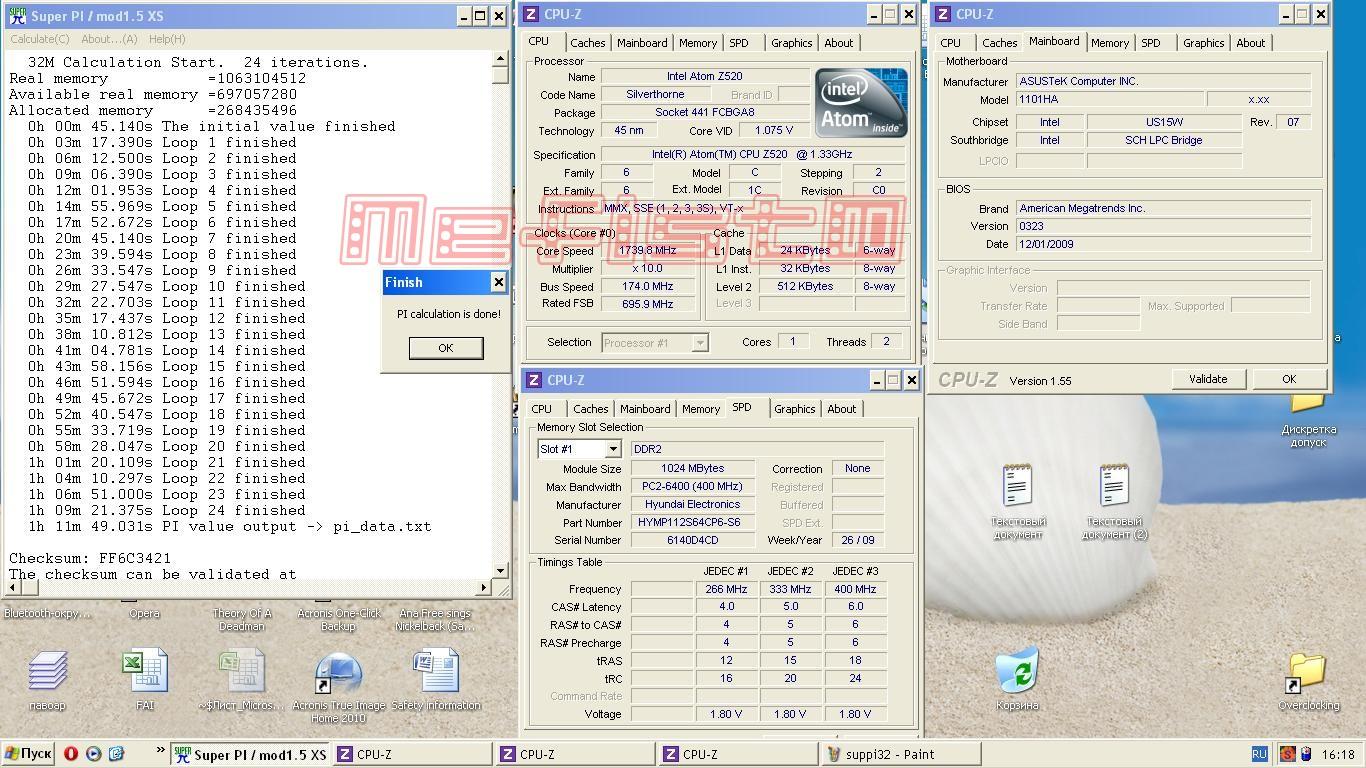The height and width of the screenshot is (768, 1366).
Task: Click the RU language indicator in tray
Action: (1260, 754)
